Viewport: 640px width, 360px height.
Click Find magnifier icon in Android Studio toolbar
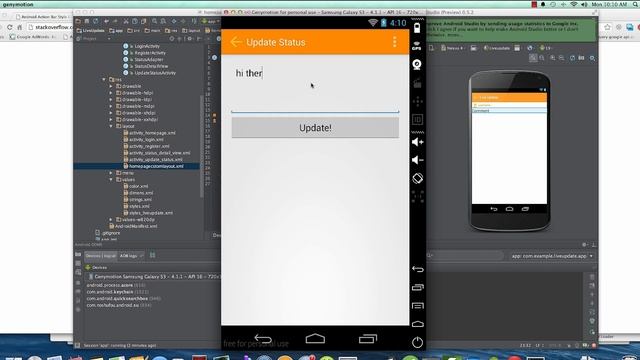pos(155,21)
